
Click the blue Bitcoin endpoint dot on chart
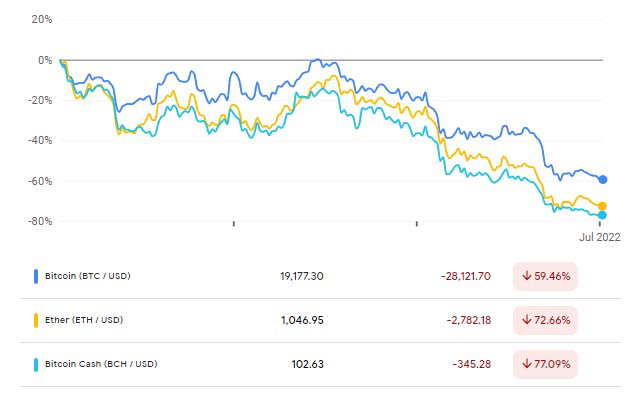[602, 179]
